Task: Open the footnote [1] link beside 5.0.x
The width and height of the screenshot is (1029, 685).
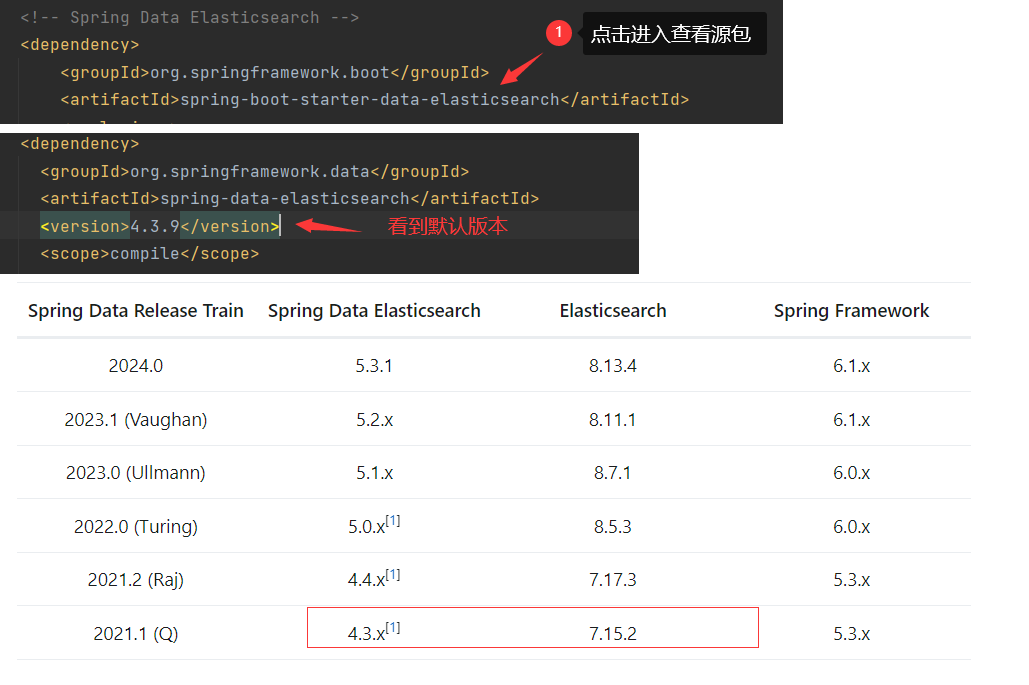Action: 393,521
